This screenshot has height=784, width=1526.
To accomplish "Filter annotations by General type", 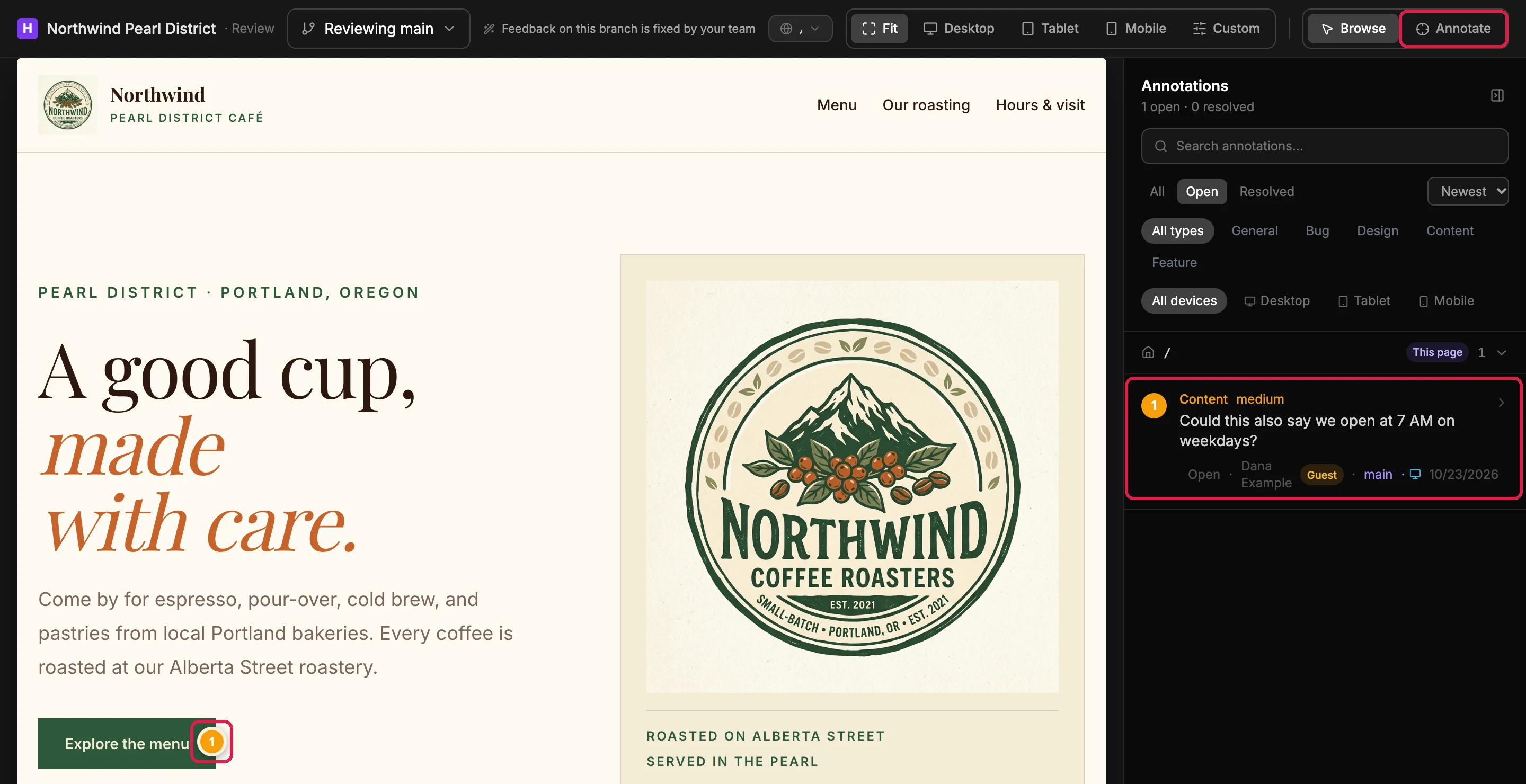I will tap(1254, 231).
